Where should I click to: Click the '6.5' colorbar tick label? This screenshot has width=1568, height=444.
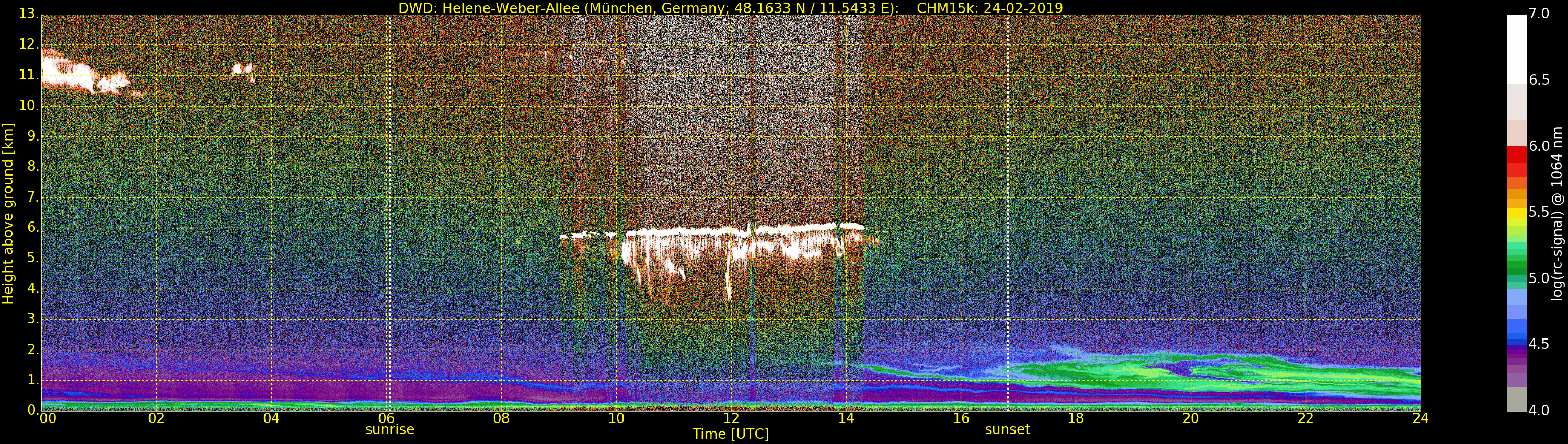[1539, 80]
